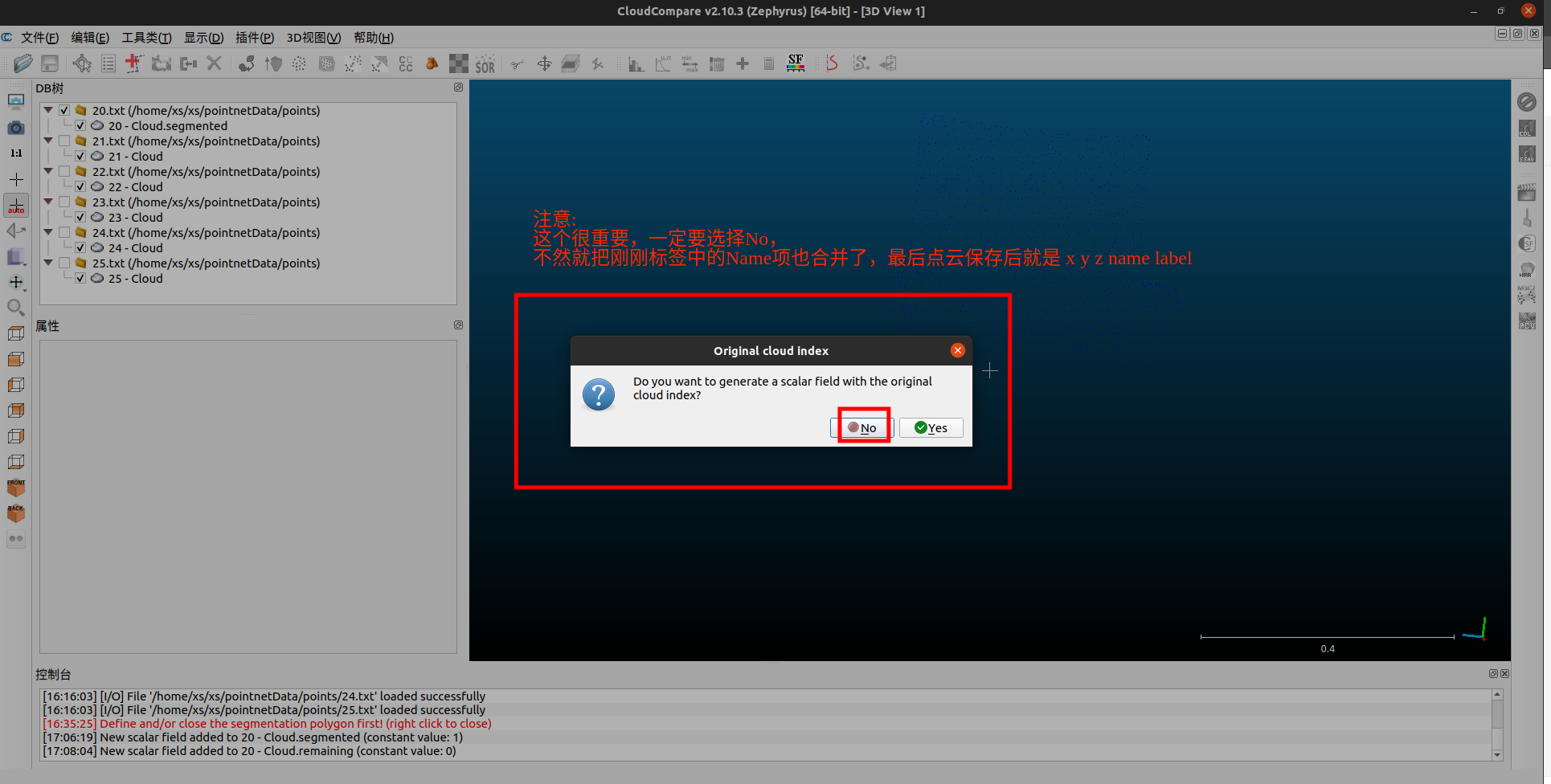Click the CC label connected components icon
The height and width of the screenshot is (784, 1551).
(406, 63)
